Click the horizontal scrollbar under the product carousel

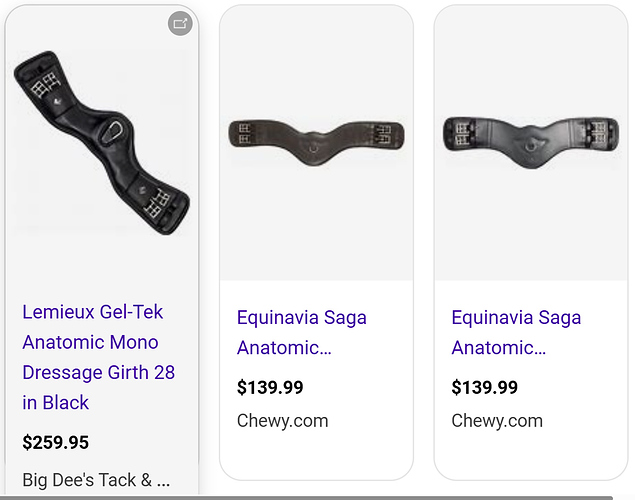[307, 498]
